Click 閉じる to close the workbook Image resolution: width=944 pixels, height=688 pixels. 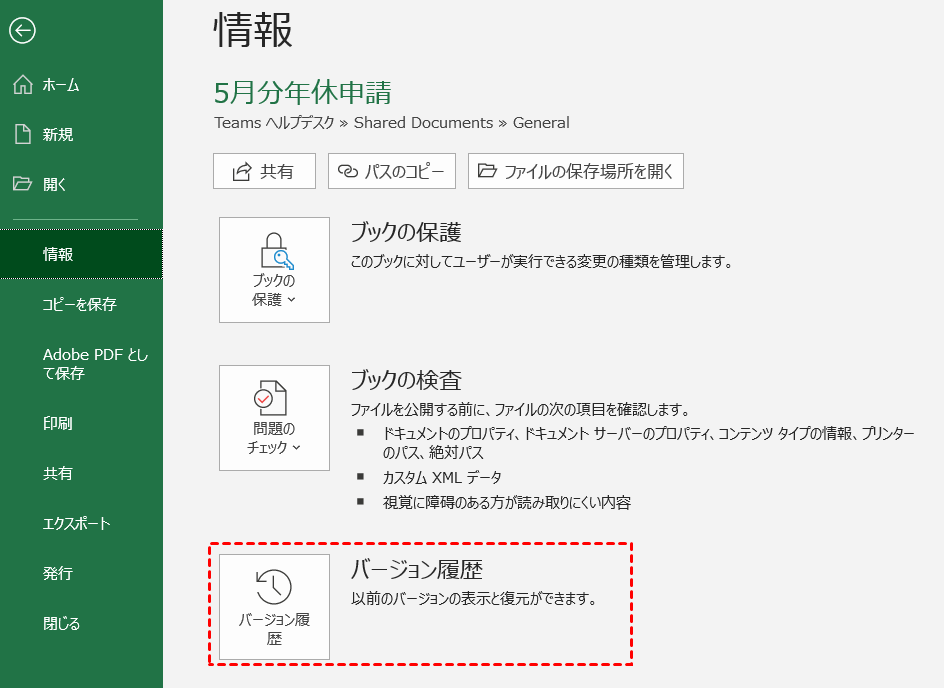pos(61,623)
